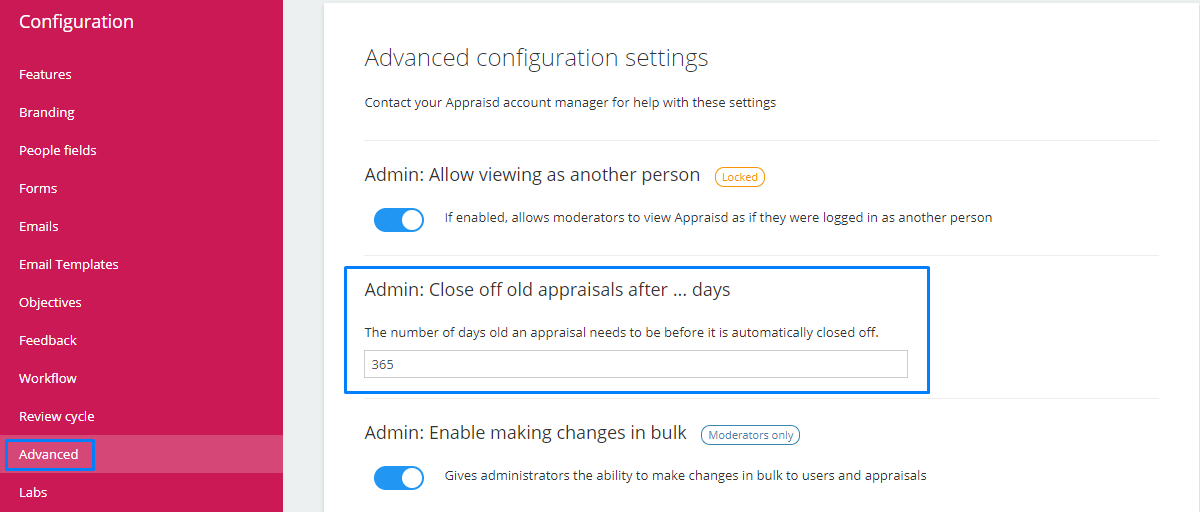This screenshot has width=1200, height=512.
Task: Go to Branding settings
Action: pyautogui.click(x=47, y=113)
